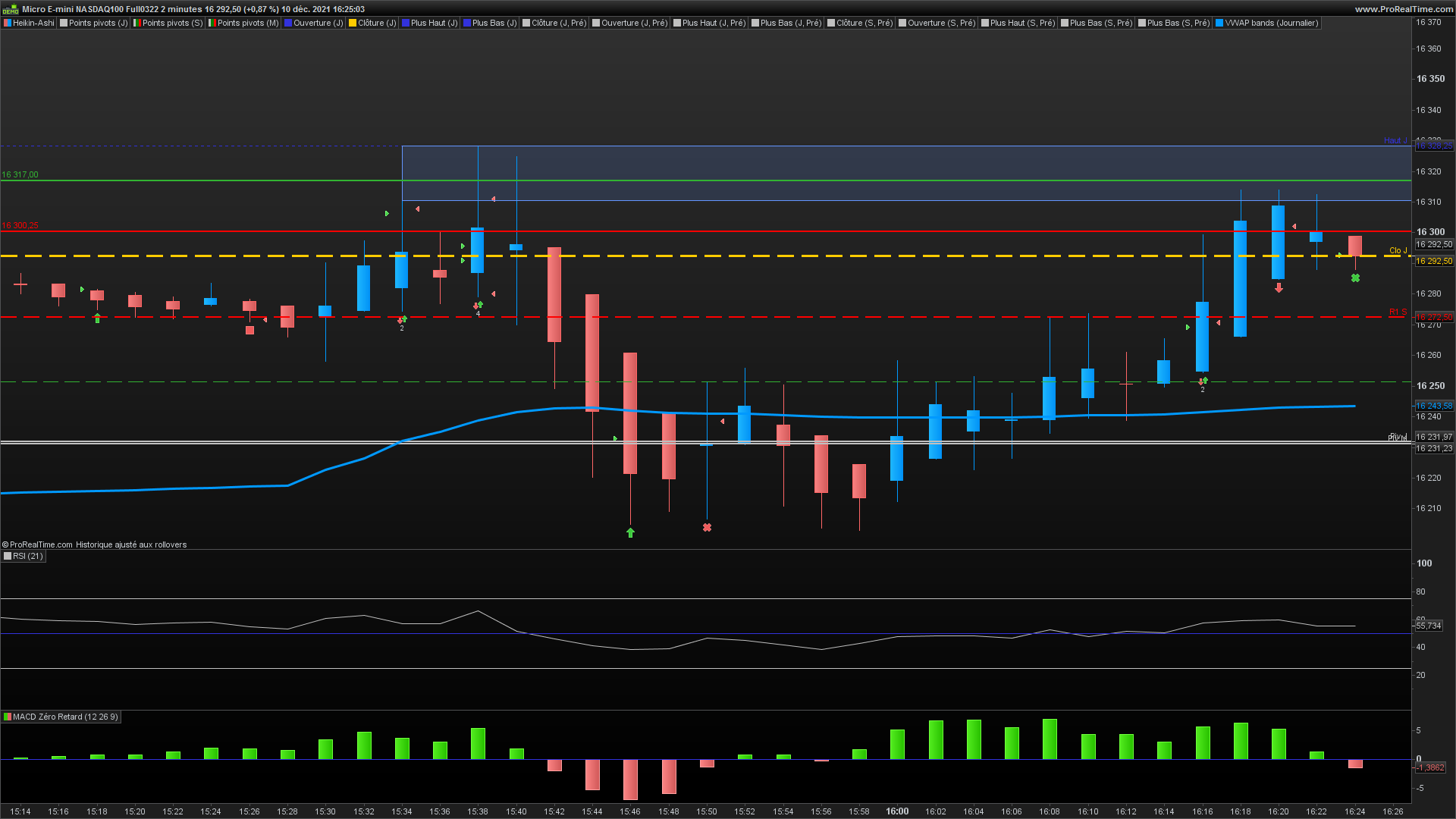Click the DEMO icon in the title bar

pyautogui.click(x=10, y=10)
